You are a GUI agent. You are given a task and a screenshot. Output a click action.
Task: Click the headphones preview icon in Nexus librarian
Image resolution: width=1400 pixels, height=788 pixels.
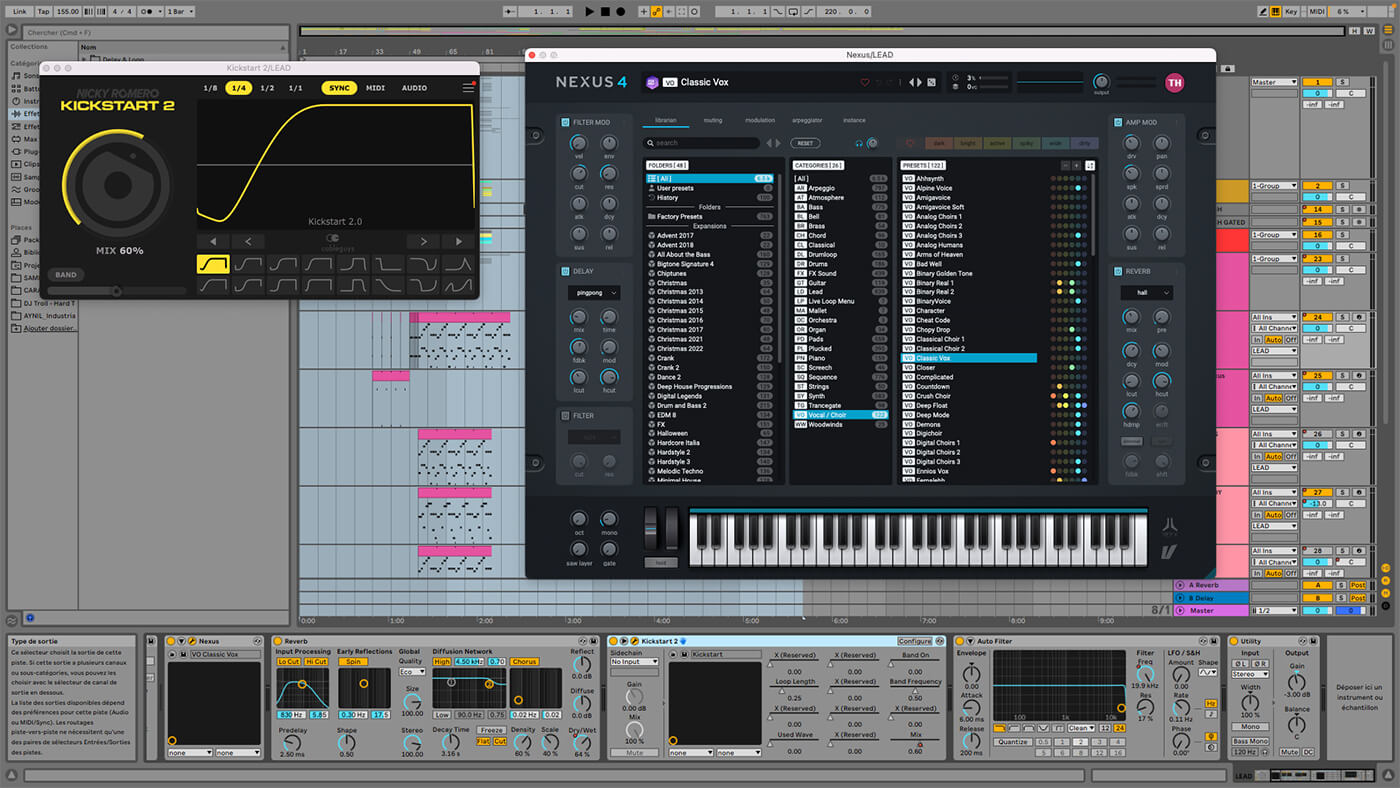[858, 143]
